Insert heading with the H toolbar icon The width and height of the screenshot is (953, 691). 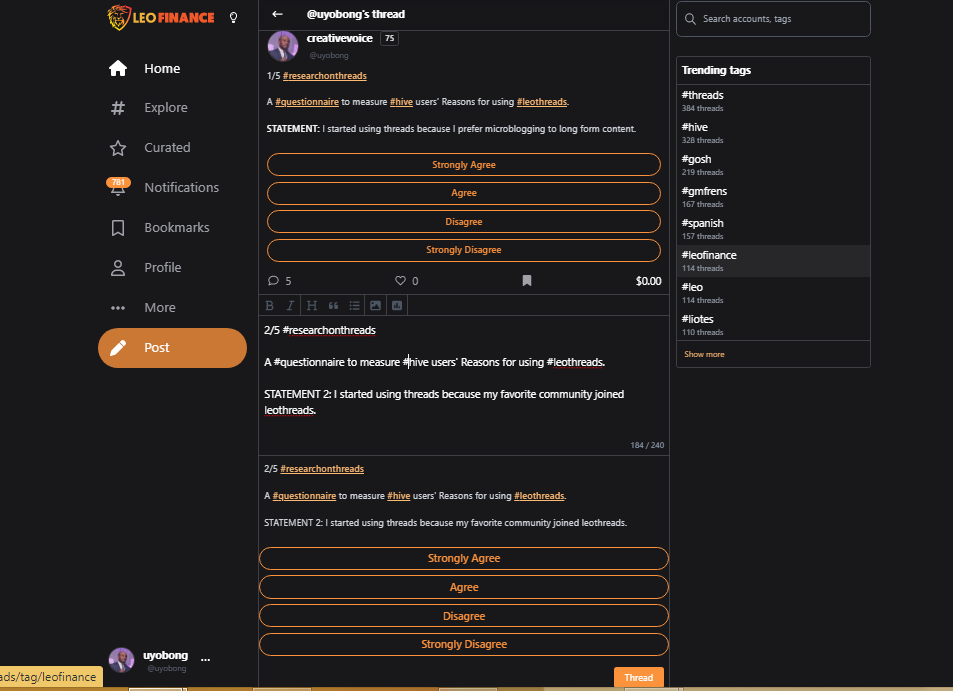(312, 306)
